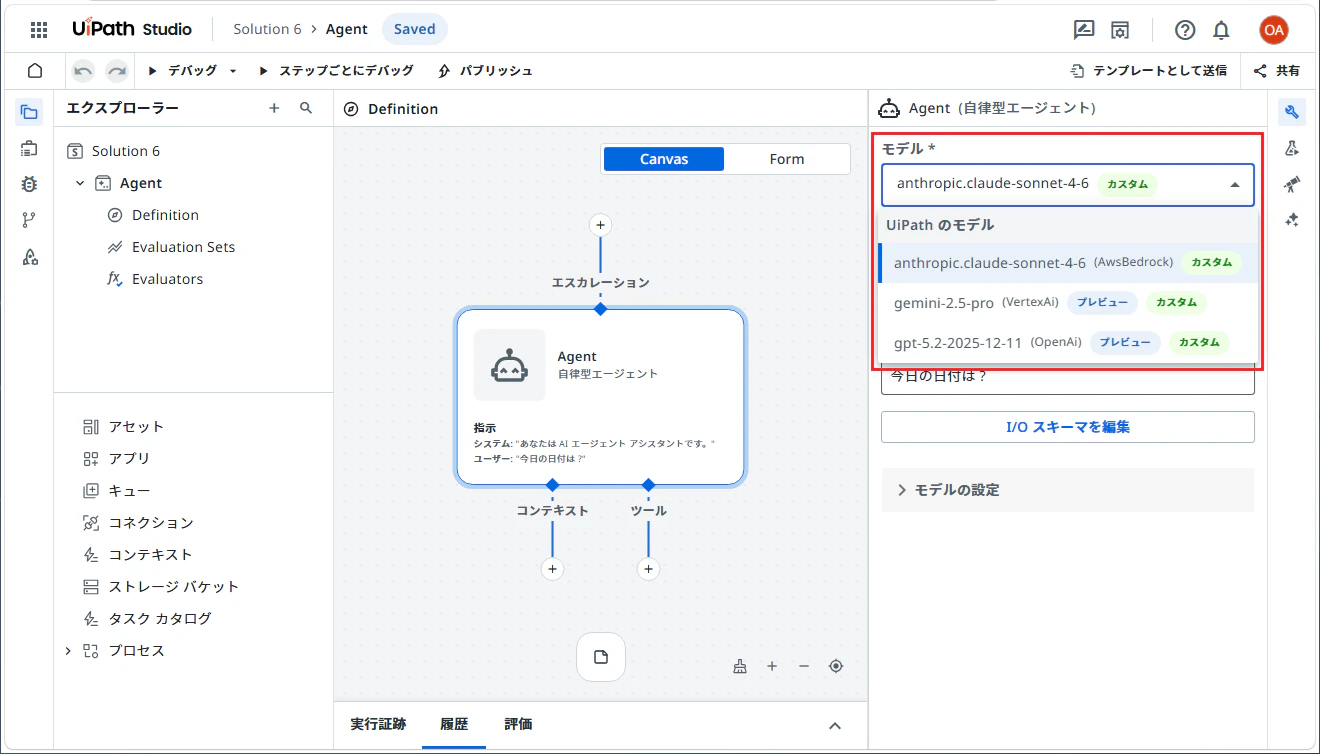View notifications bell
Viewport: 1320px width, 754px height.
point(1221,29)
